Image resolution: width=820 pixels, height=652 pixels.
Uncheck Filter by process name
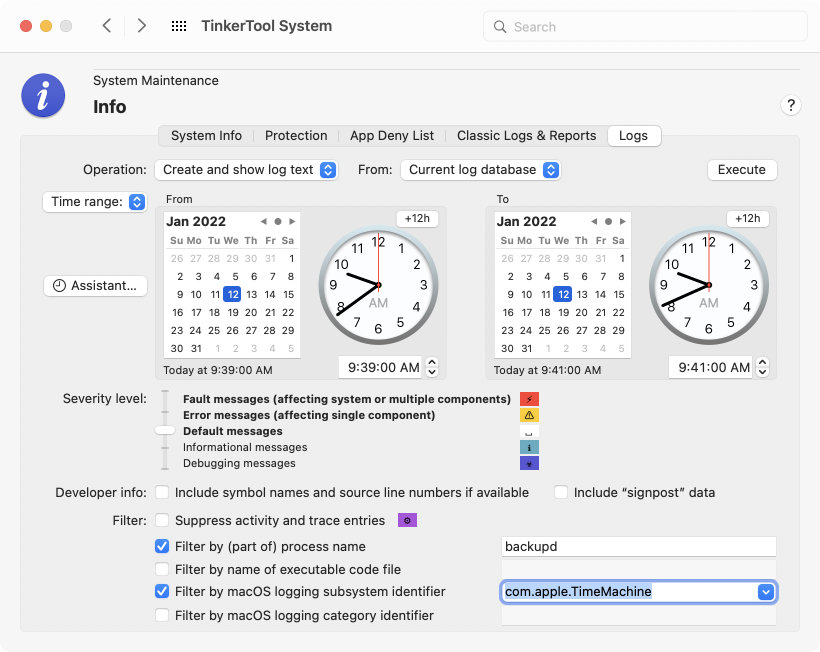pyautogui.click(x=162, y=546)
